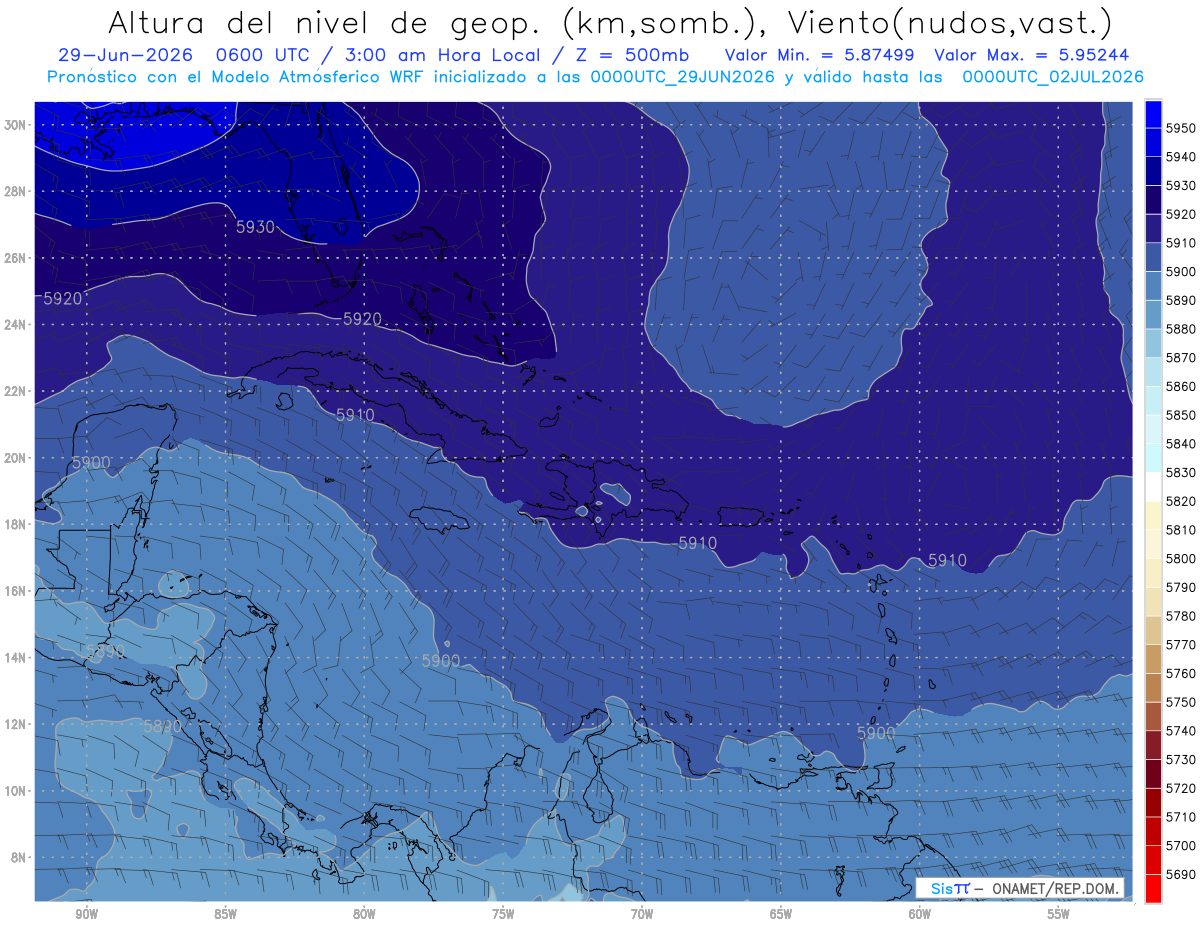1200x927 pixels.
Task: Click the 'SisTT - ONAMET/REP.DOM.' credit box
Action: [x=1019, y=888]
